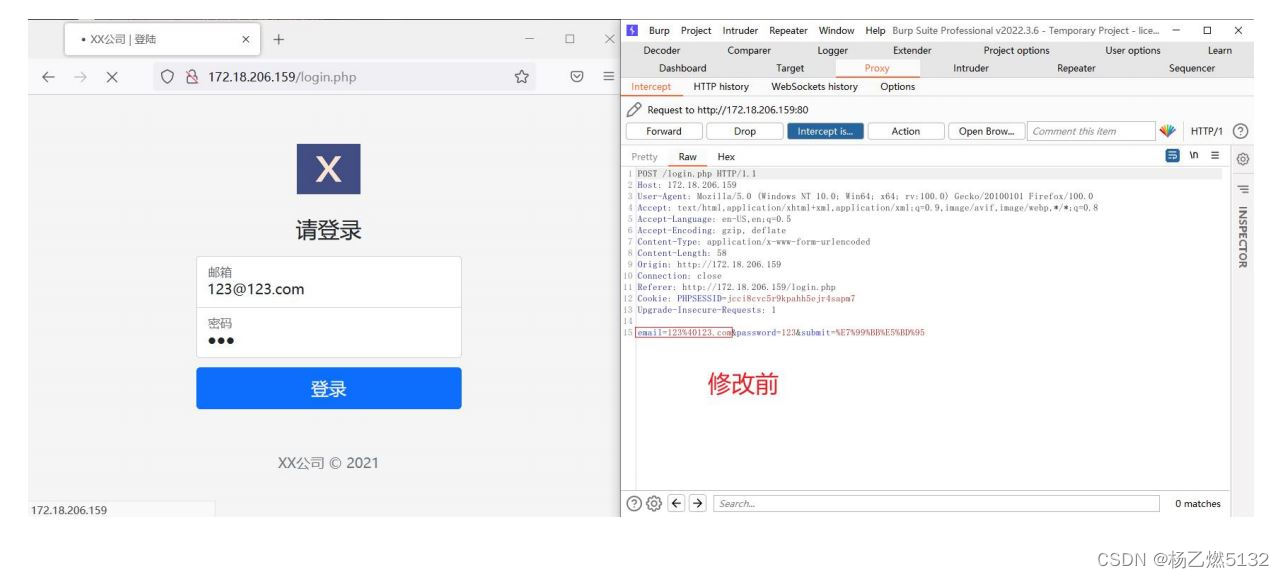Switch to Raw view of request

click(688, 157)
